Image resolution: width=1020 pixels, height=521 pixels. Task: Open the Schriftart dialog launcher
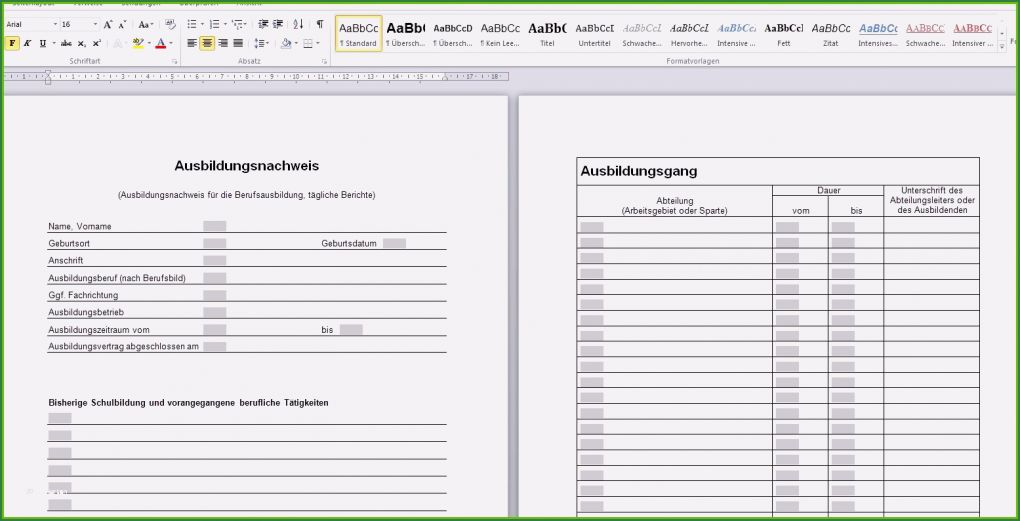[174, 62]
